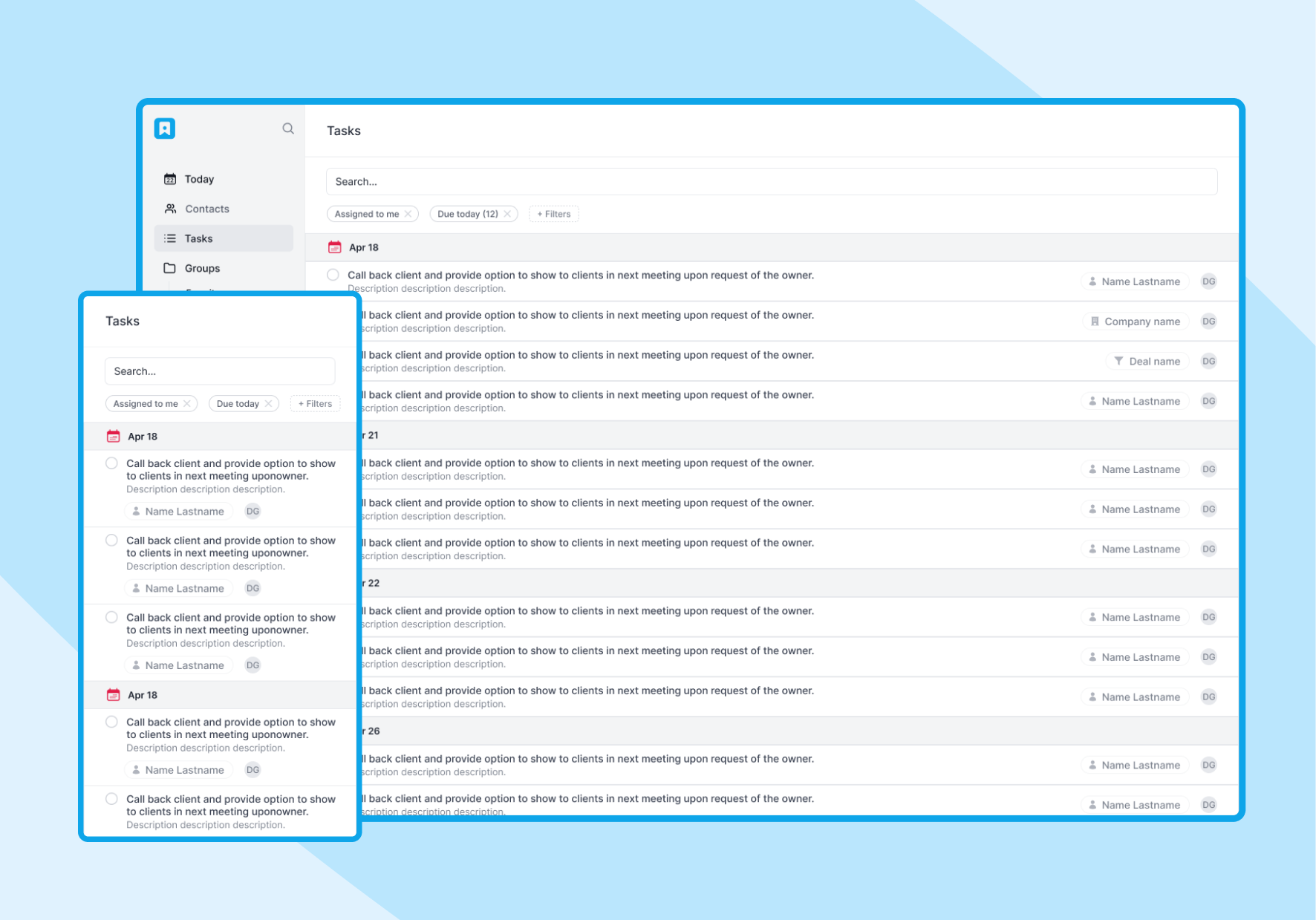Click the Tasks list icon in sidebar
Viewport: 1316px width, 920px height.
[169, 238]
